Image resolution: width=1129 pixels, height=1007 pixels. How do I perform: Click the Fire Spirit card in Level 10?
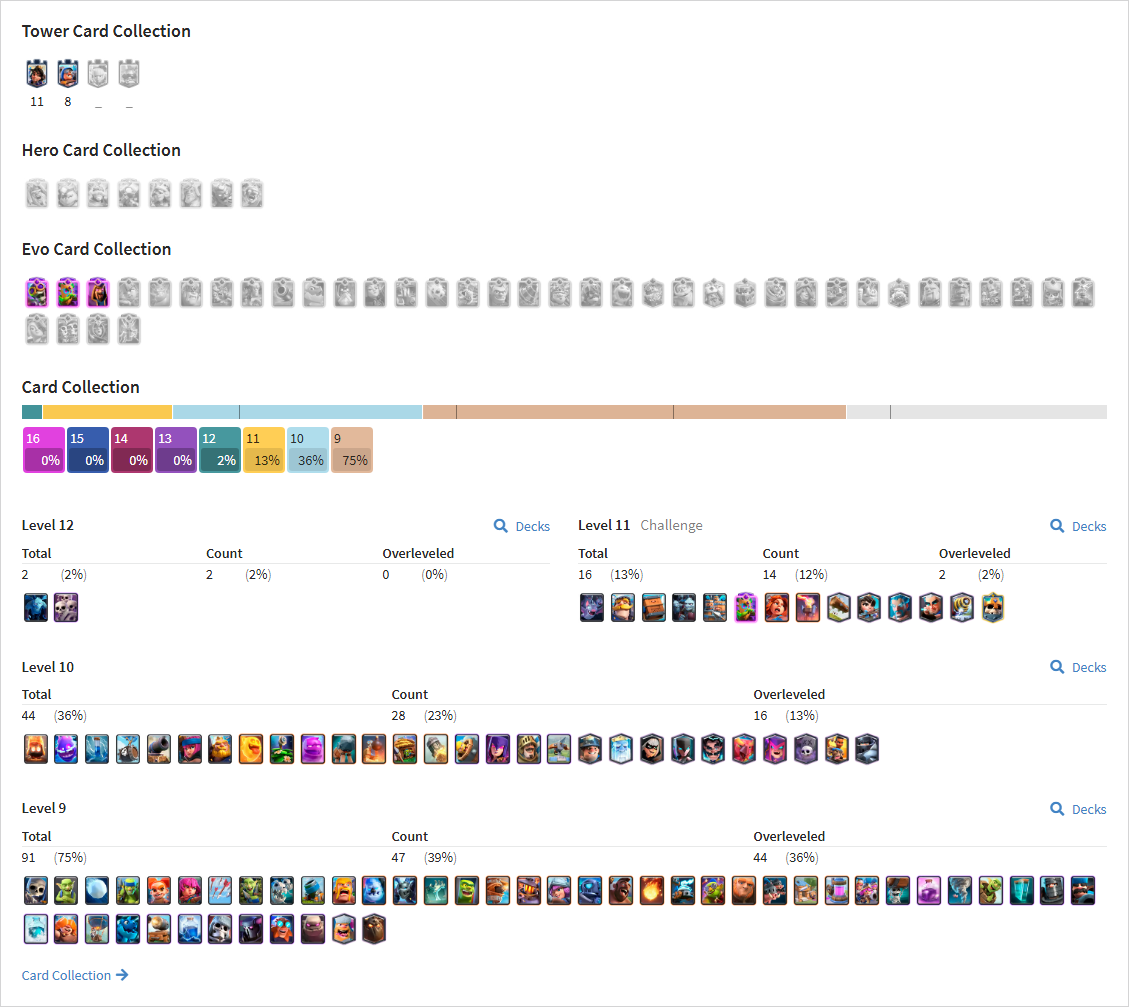[x=35, y=749]
